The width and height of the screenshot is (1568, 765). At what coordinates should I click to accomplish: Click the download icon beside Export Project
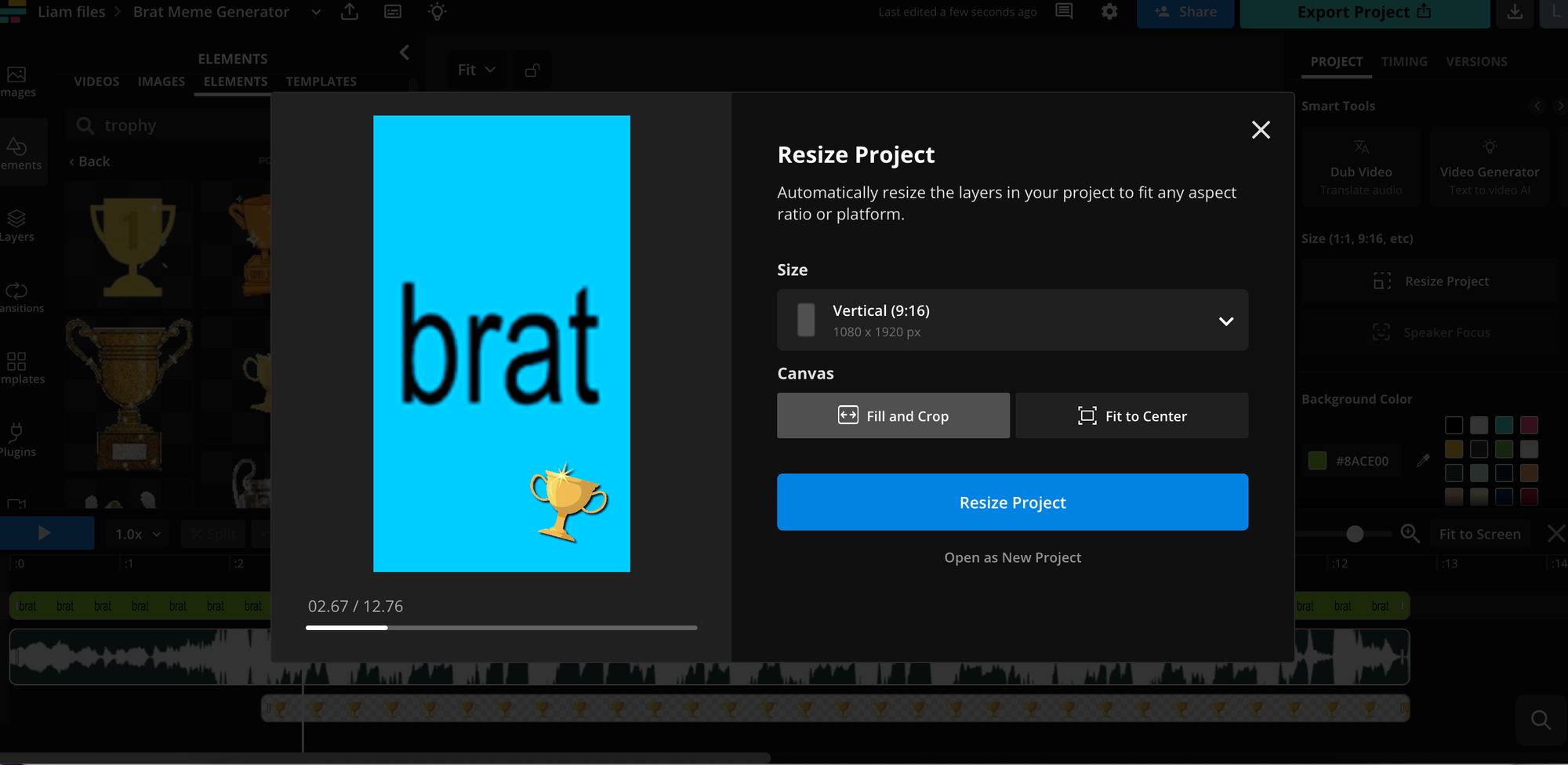[1515, 12]
